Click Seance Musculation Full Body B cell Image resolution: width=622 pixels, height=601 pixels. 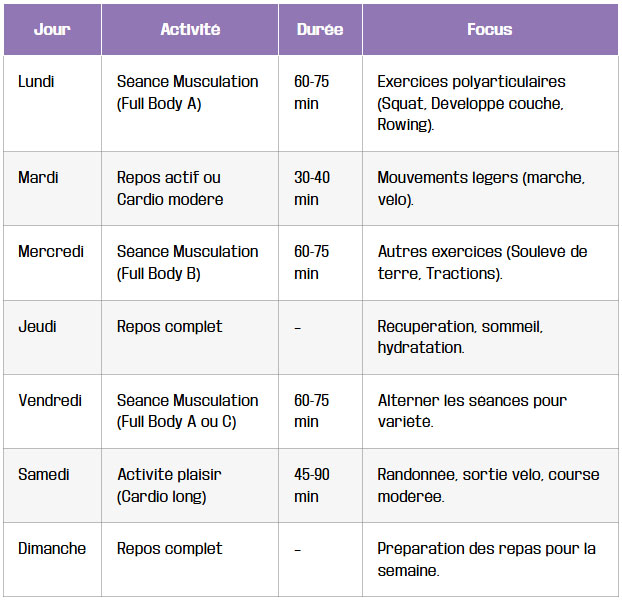[188, 262]
